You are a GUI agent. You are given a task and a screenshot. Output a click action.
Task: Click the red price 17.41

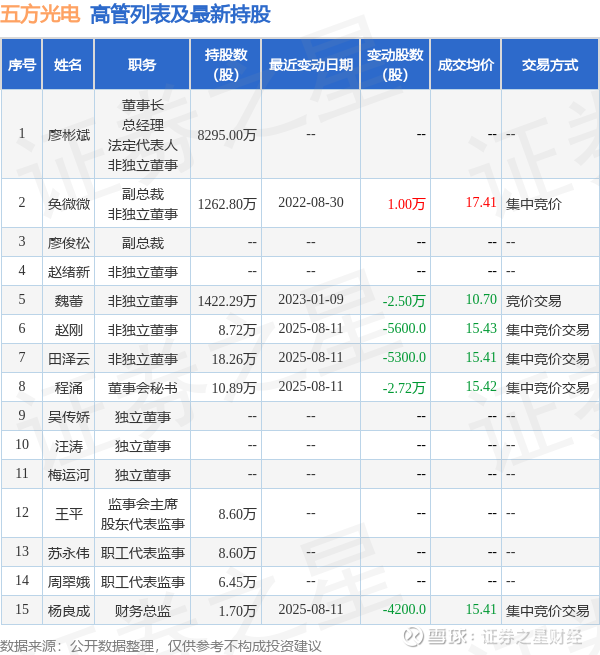(481, 202)
